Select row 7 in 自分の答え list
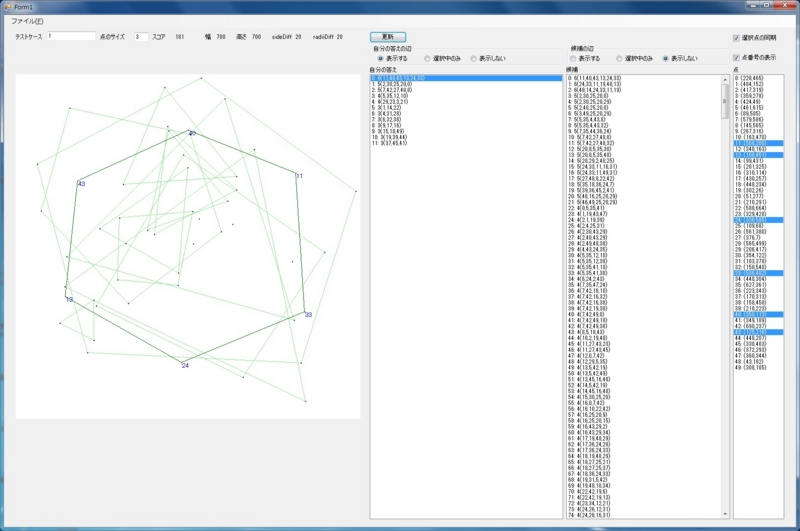 tap(466, 119)
